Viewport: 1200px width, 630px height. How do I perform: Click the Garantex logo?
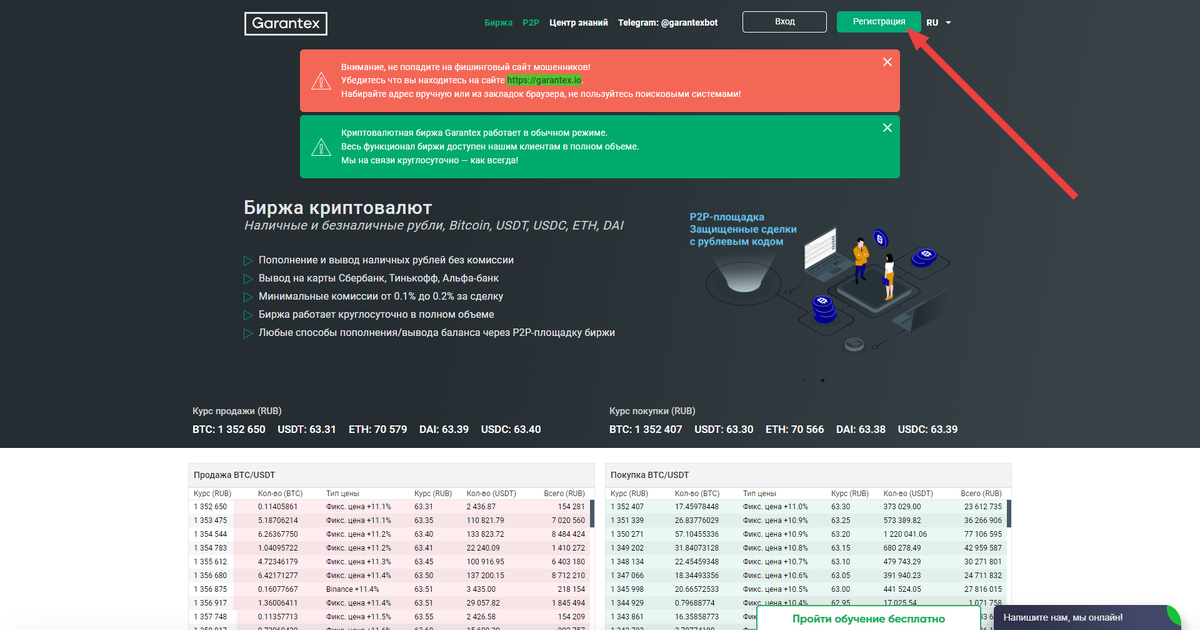coord(285,23)
